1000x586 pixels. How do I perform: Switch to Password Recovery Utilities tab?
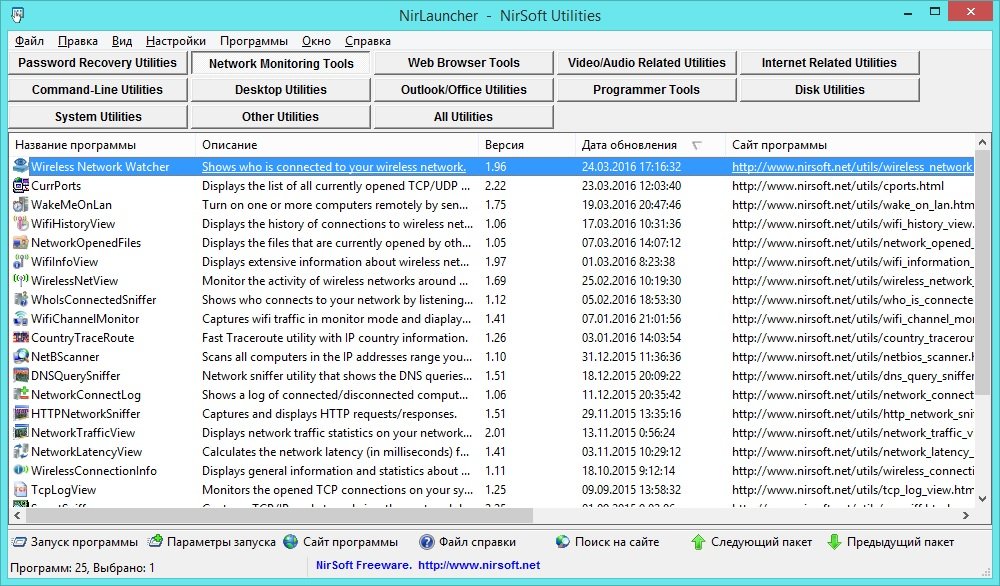(x=97, y=63)
